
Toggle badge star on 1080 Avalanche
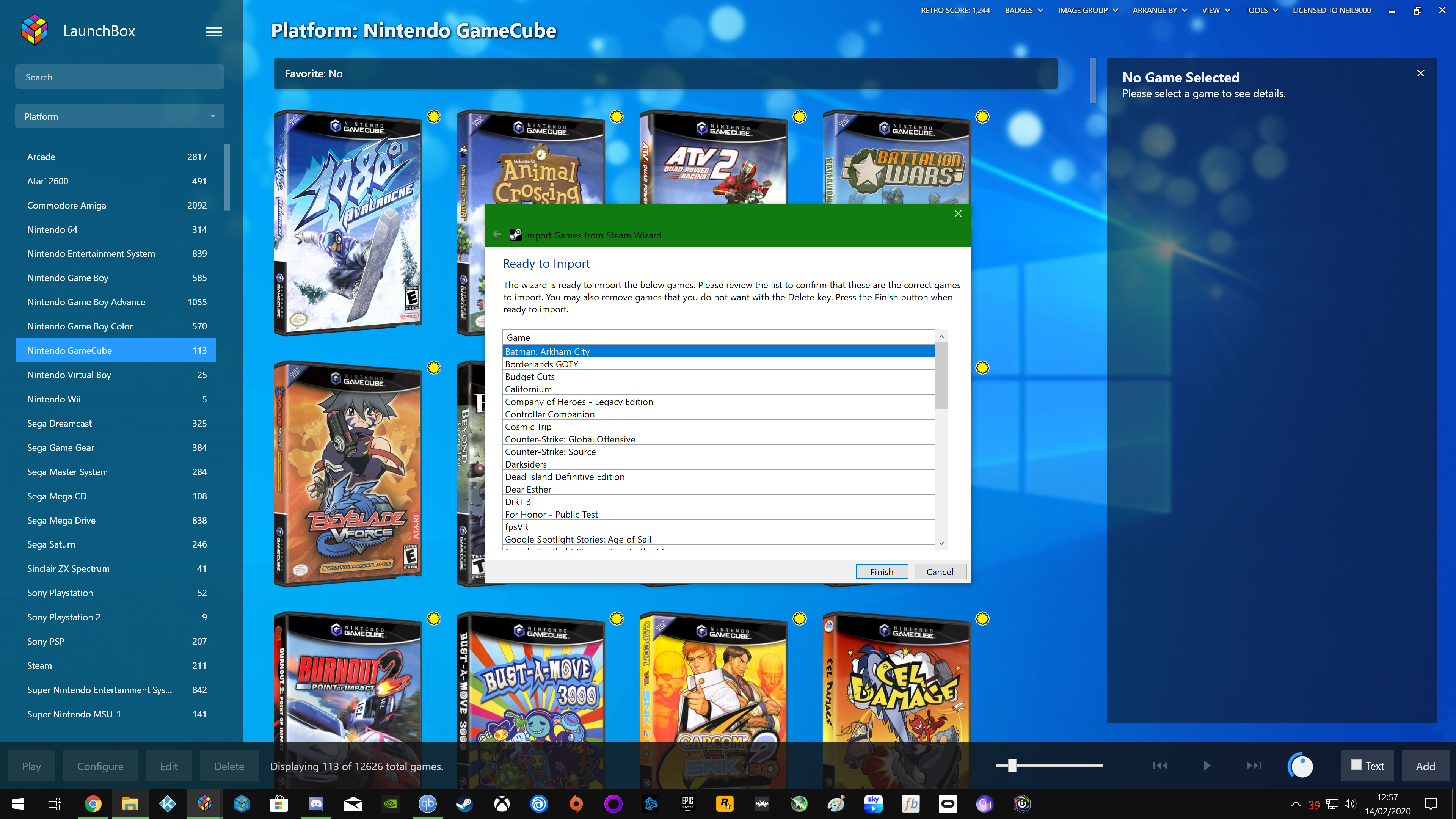tap(433, 117)
